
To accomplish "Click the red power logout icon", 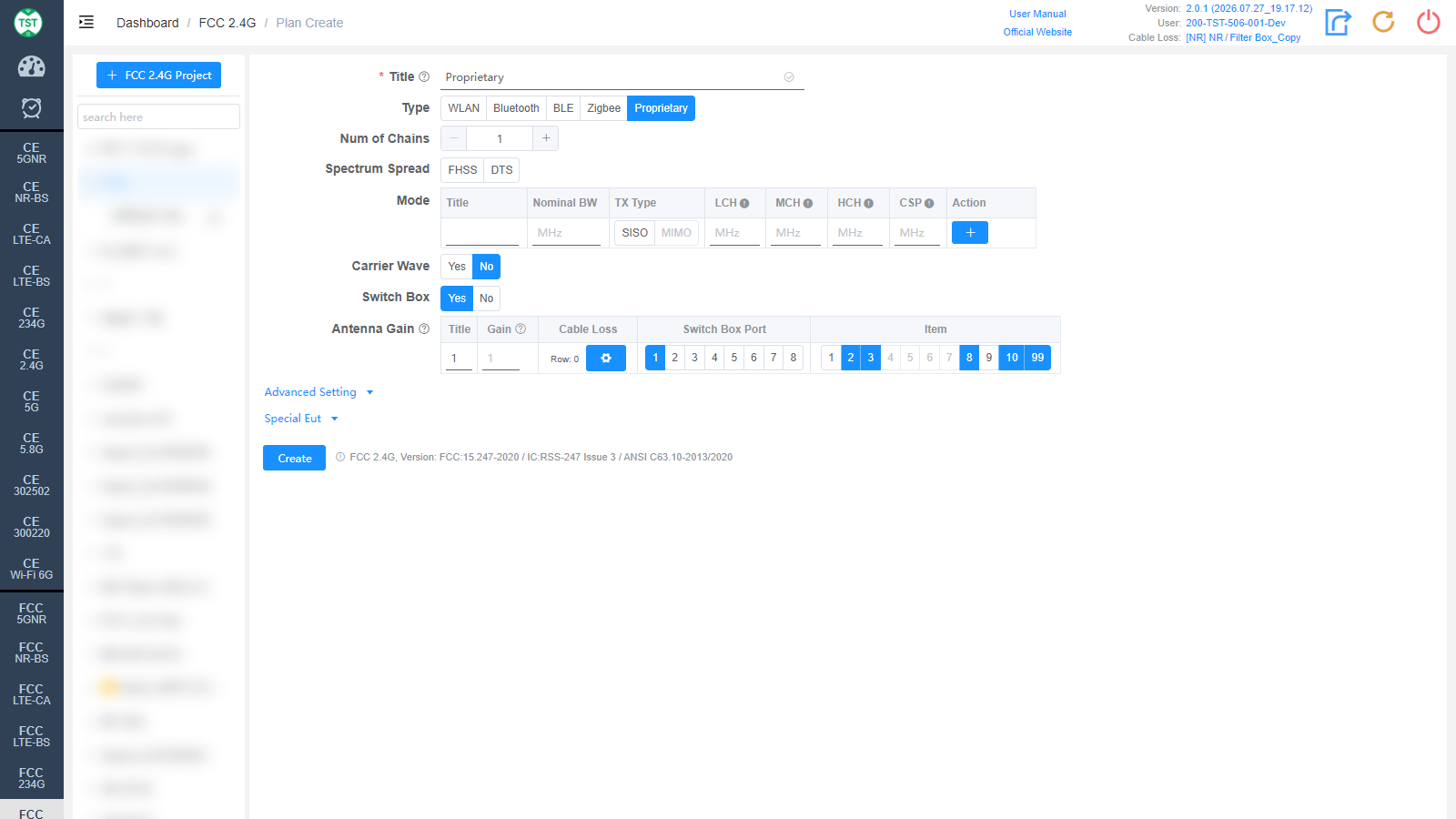I will [1429, 22].
